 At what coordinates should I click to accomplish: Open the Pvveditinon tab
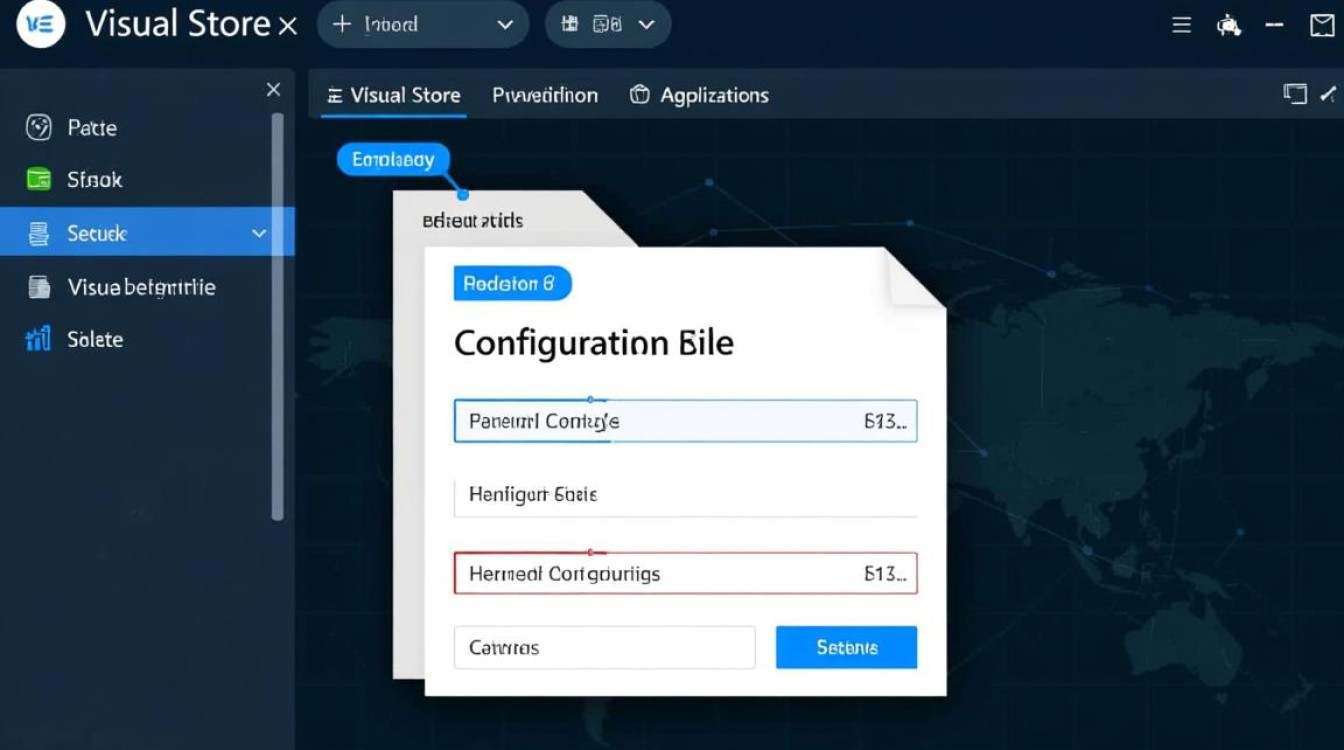click(545, 95)
